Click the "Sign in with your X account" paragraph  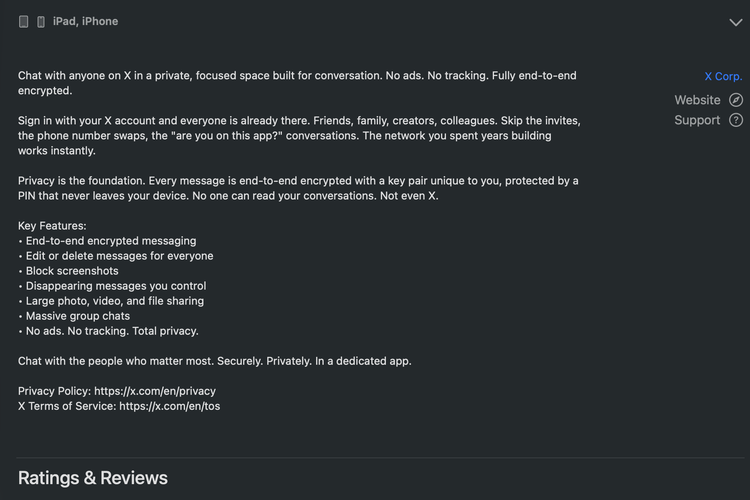click(x=298, y=135)
